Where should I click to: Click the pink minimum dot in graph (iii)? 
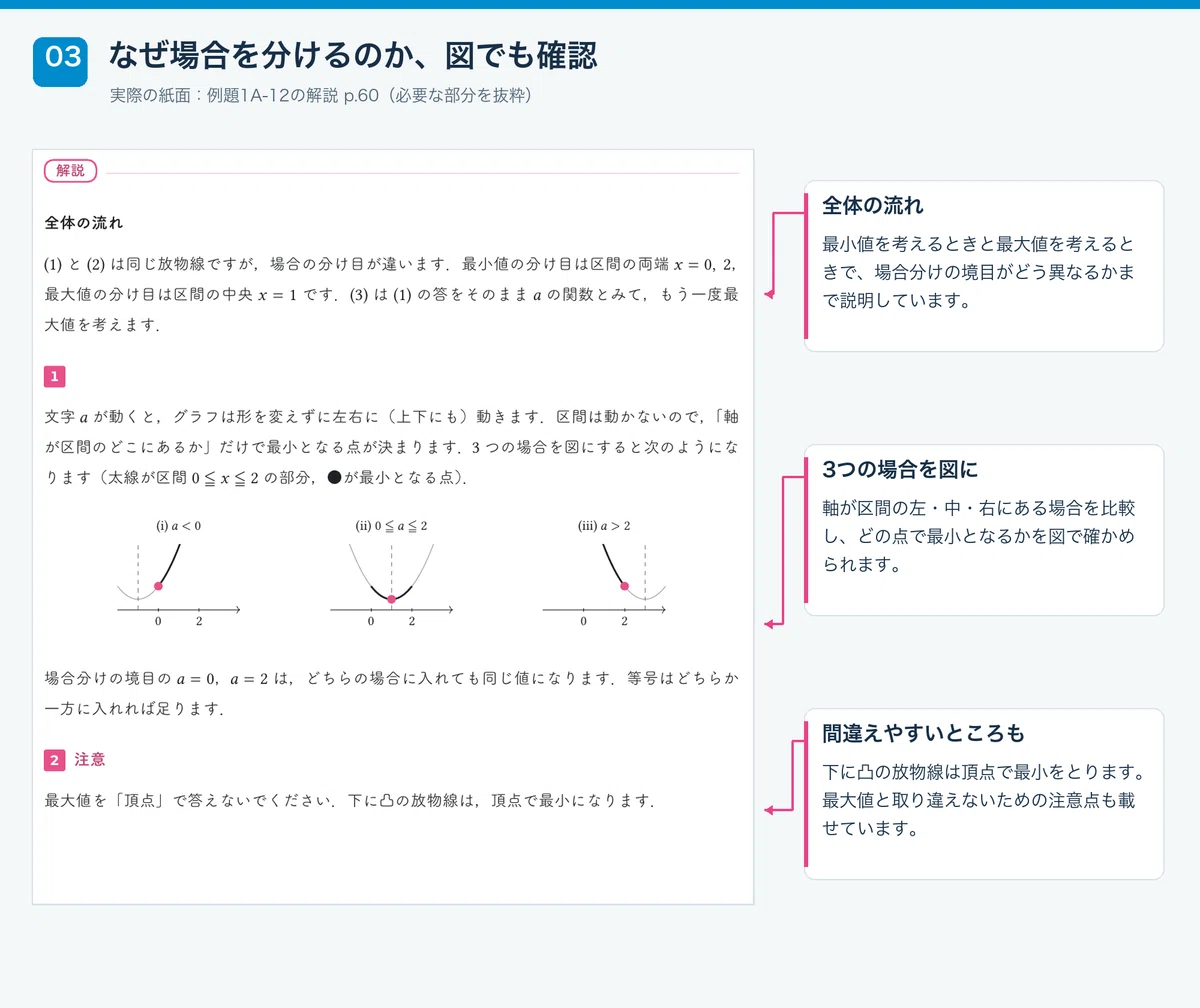[624, 586]
